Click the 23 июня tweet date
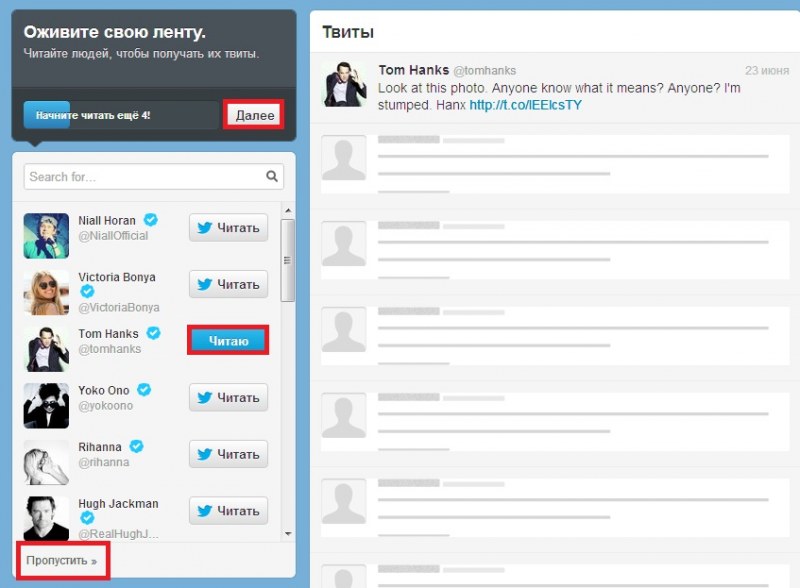This screenshot has height=588, width=800. tap(767, 70)
